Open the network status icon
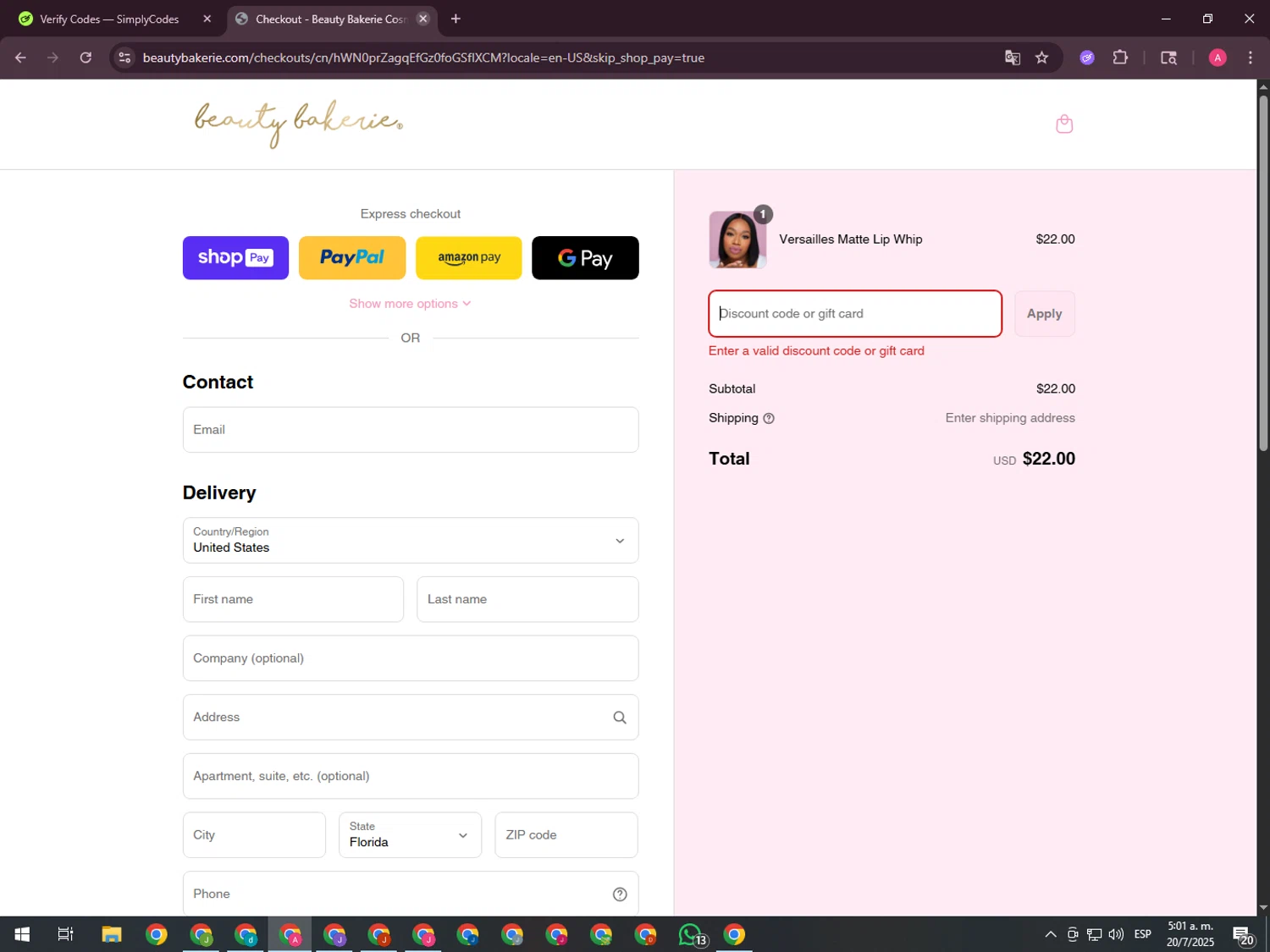 click(1094, 934)
